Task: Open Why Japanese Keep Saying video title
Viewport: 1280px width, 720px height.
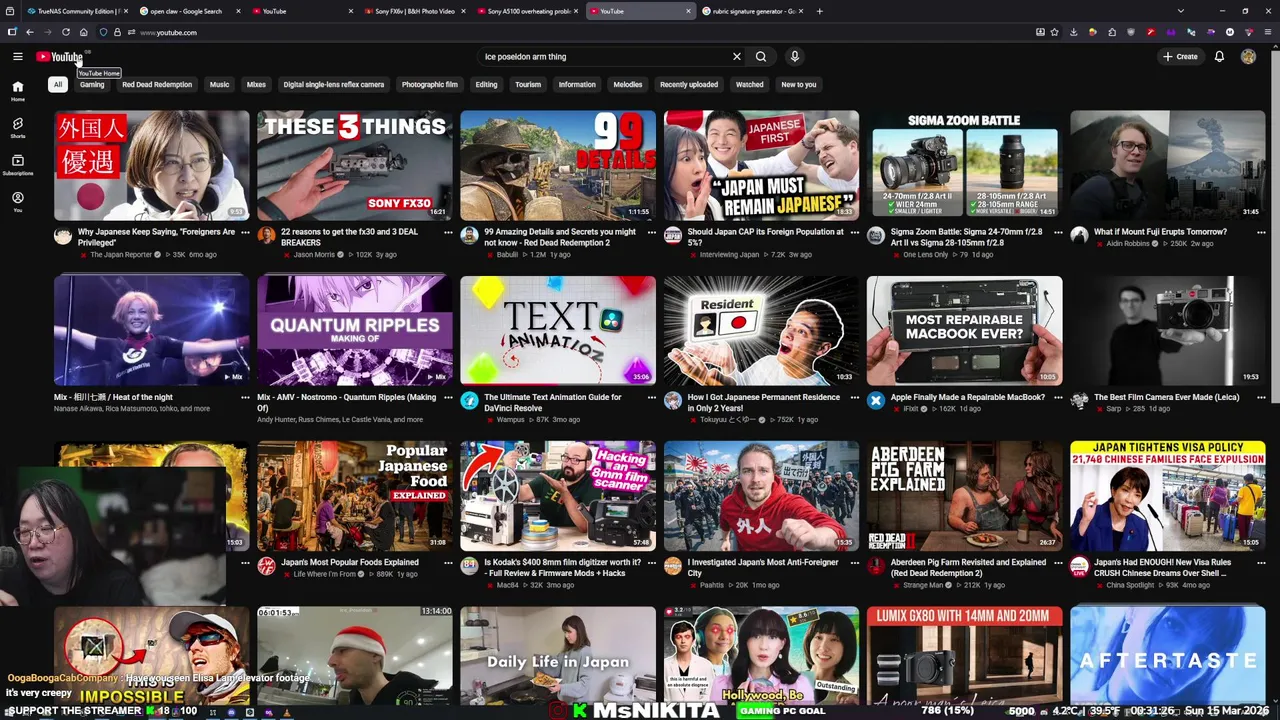Action: pos(156,237)
